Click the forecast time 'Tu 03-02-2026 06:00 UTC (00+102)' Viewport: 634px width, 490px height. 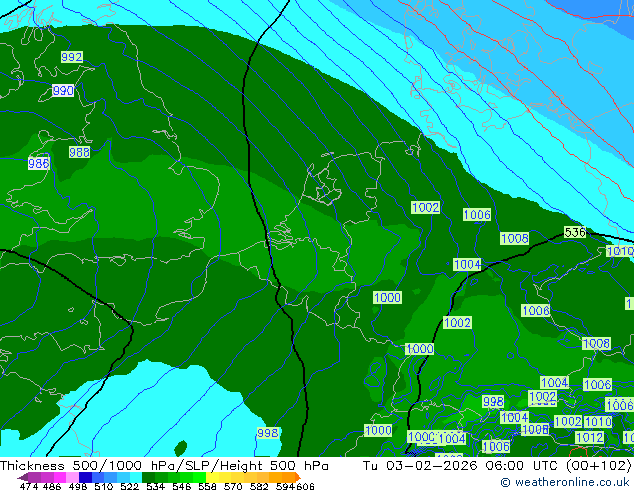[497, 465]
